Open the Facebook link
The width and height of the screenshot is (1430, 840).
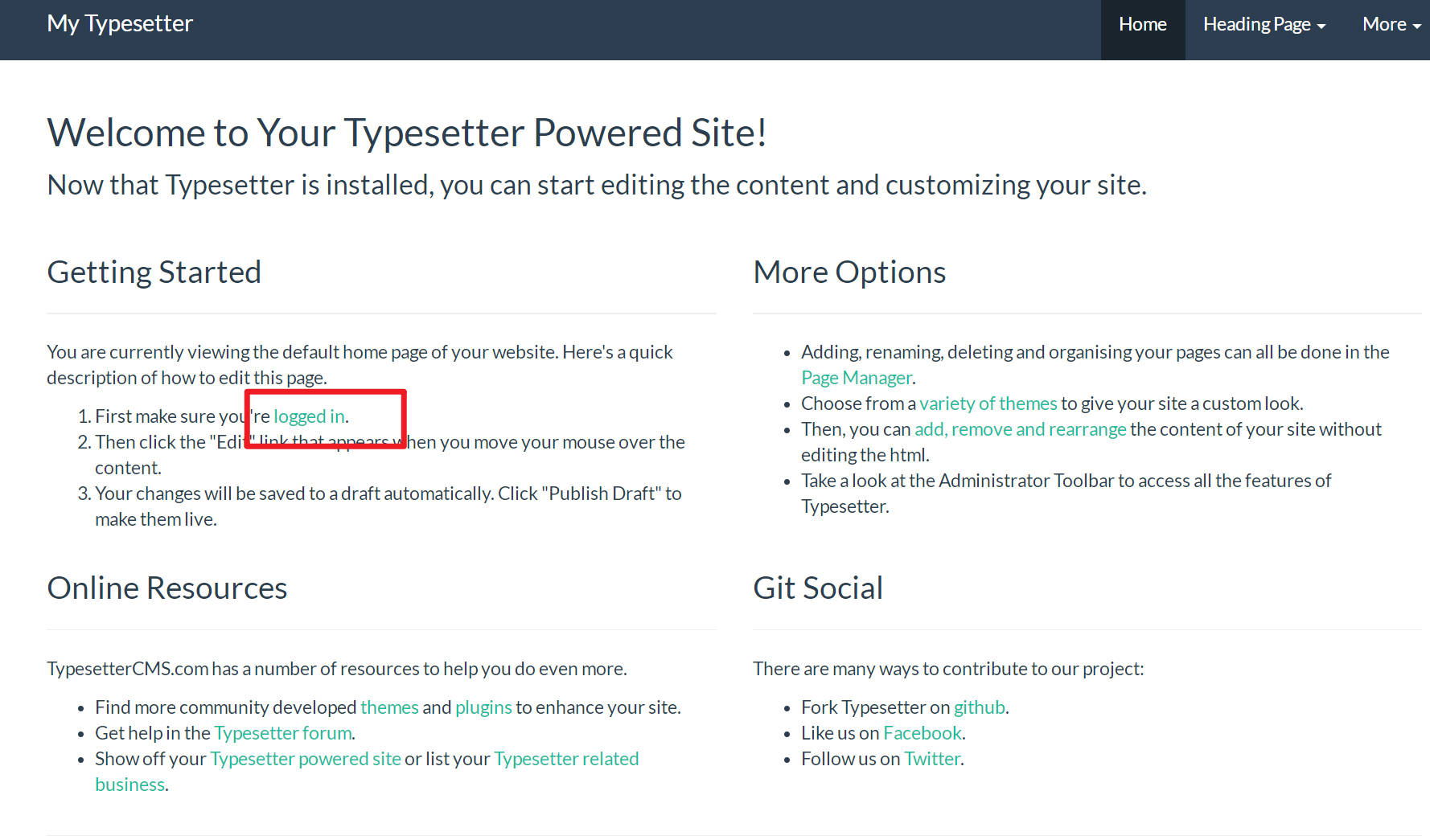[x=923, y=733]
